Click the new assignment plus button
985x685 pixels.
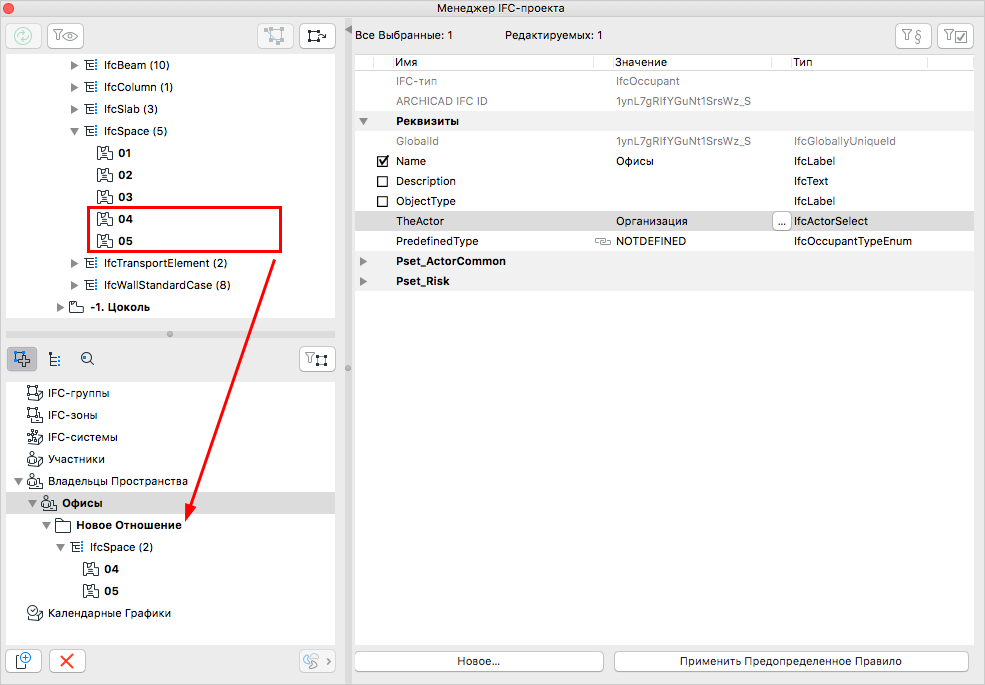click(24, 661)
